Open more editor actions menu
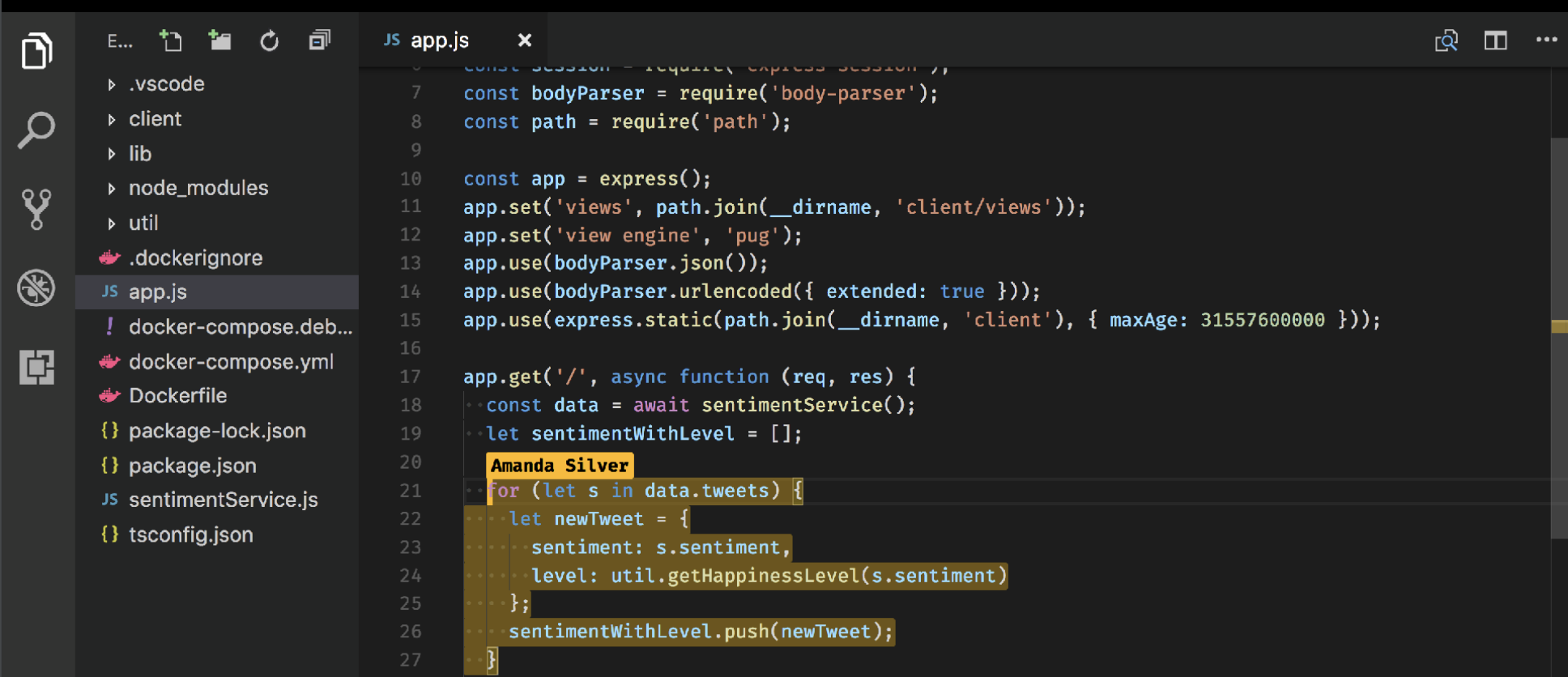Image resolution: width=1568 pixels, height=677 pixels. 1546,40
